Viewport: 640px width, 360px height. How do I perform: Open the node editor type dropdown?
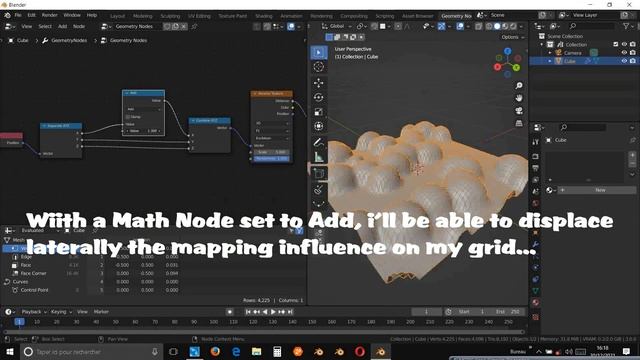point(10,27)
